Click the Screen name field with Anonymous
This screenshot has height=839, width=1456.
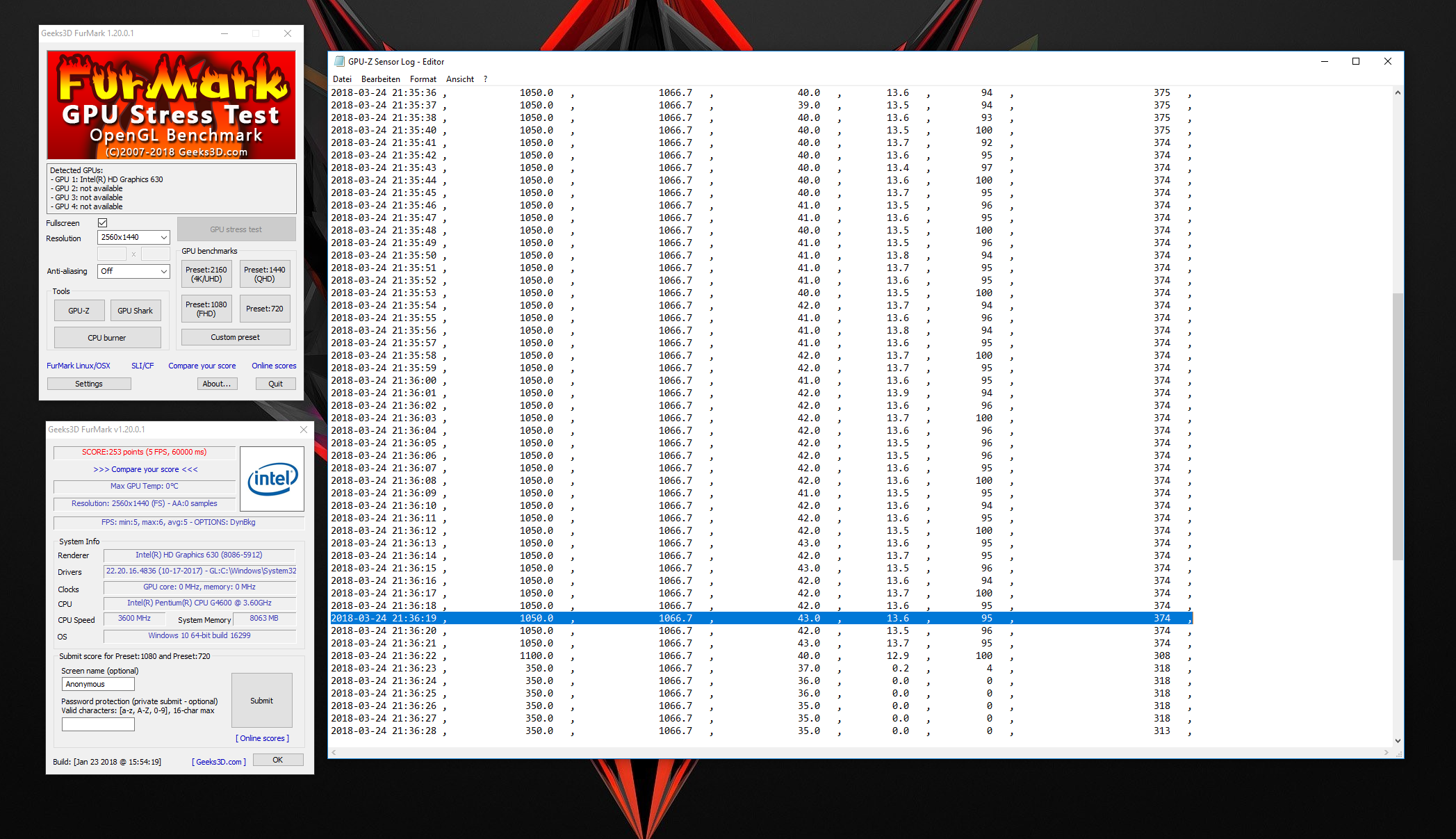tap(98, 684)
